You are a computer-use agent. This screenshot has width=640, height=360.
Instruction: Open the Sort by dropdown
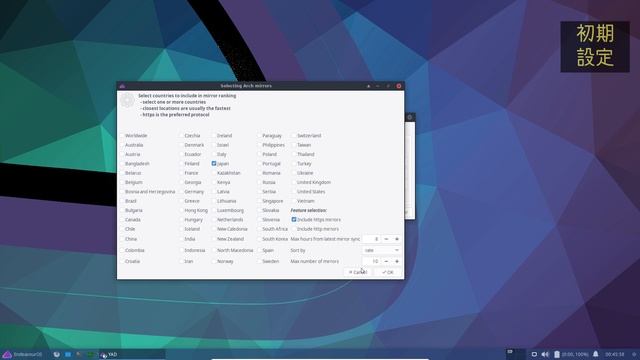tap(381, 250)
